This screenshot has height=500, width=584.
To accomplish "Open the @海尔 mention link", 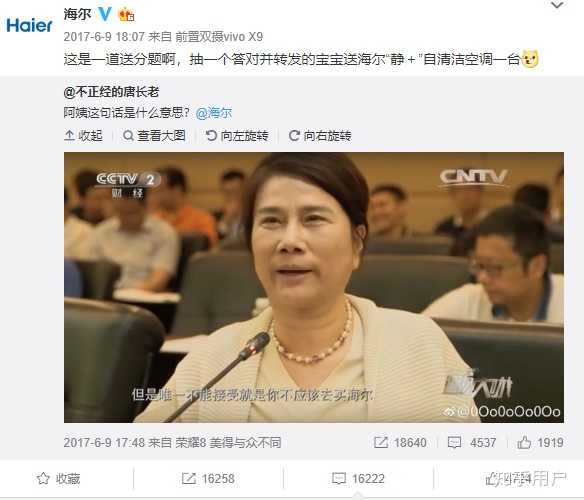I will (214, 113).
